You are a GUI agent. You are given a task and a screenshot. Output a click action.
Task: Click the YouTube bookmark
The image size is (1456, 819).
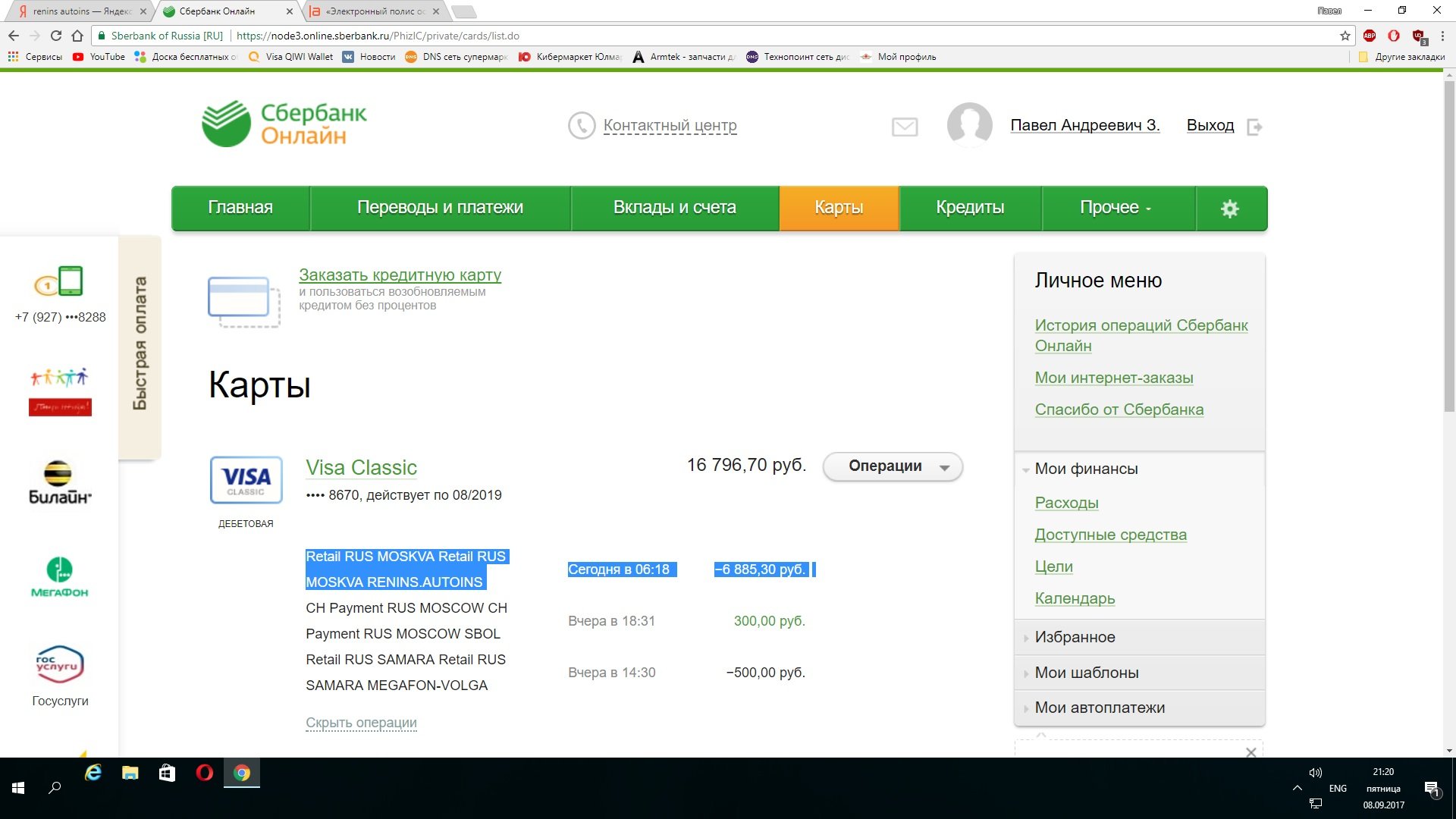(99, 57)
